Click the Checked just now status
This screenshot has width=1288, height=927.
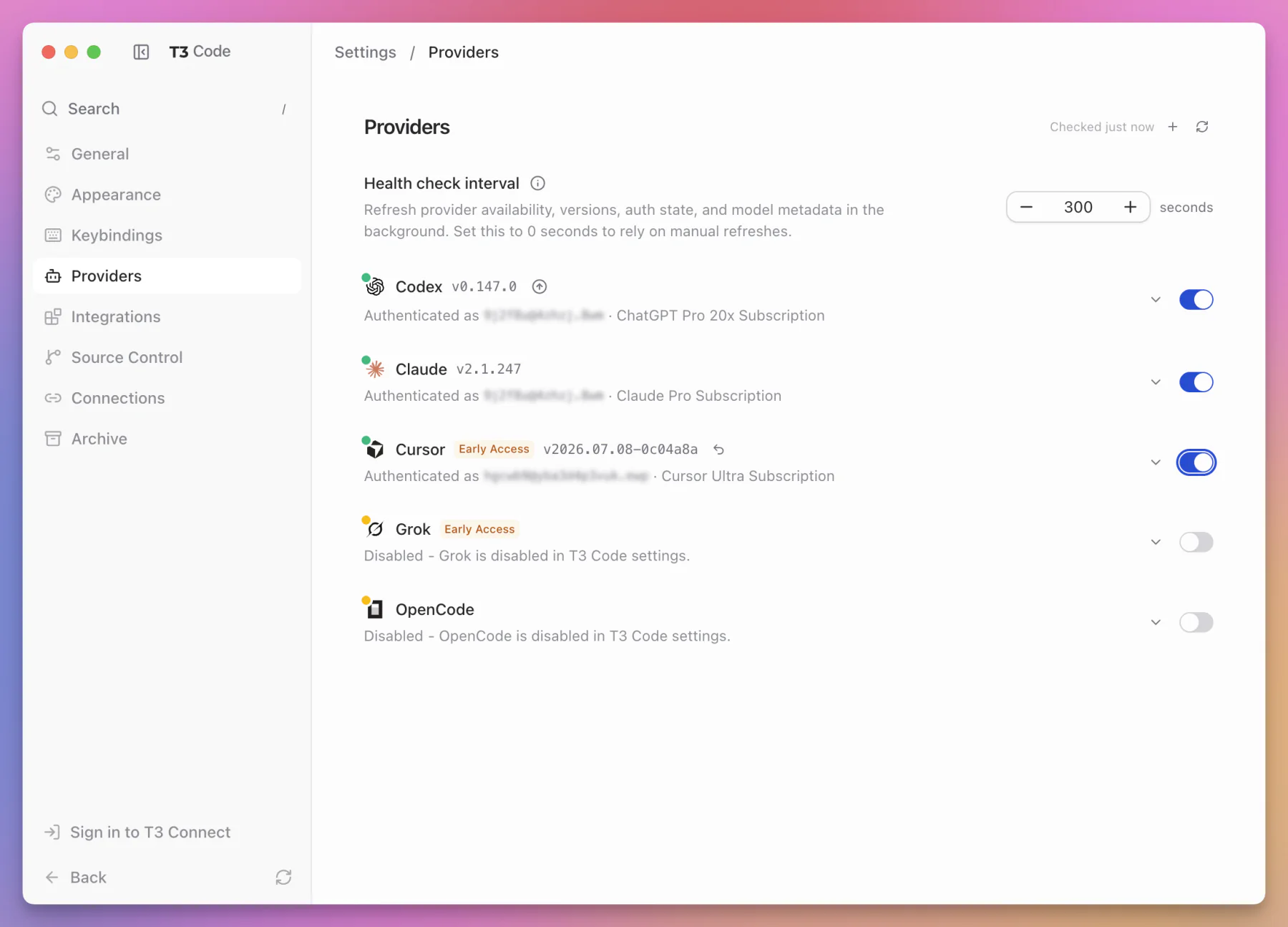tap(1102, 127)
